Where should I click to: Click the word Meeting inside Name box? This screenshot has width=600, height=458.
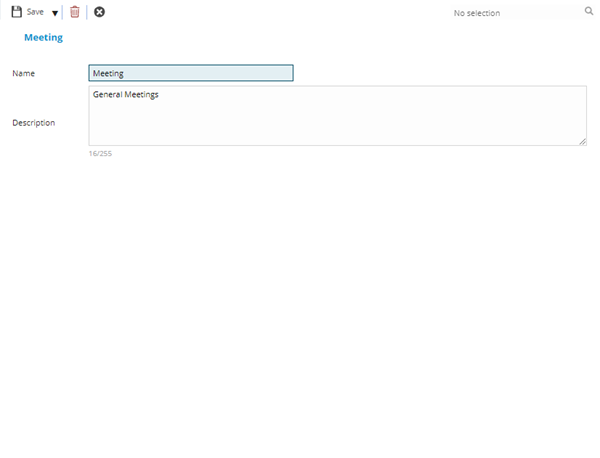pyautogui.click(x=107, y=73)
